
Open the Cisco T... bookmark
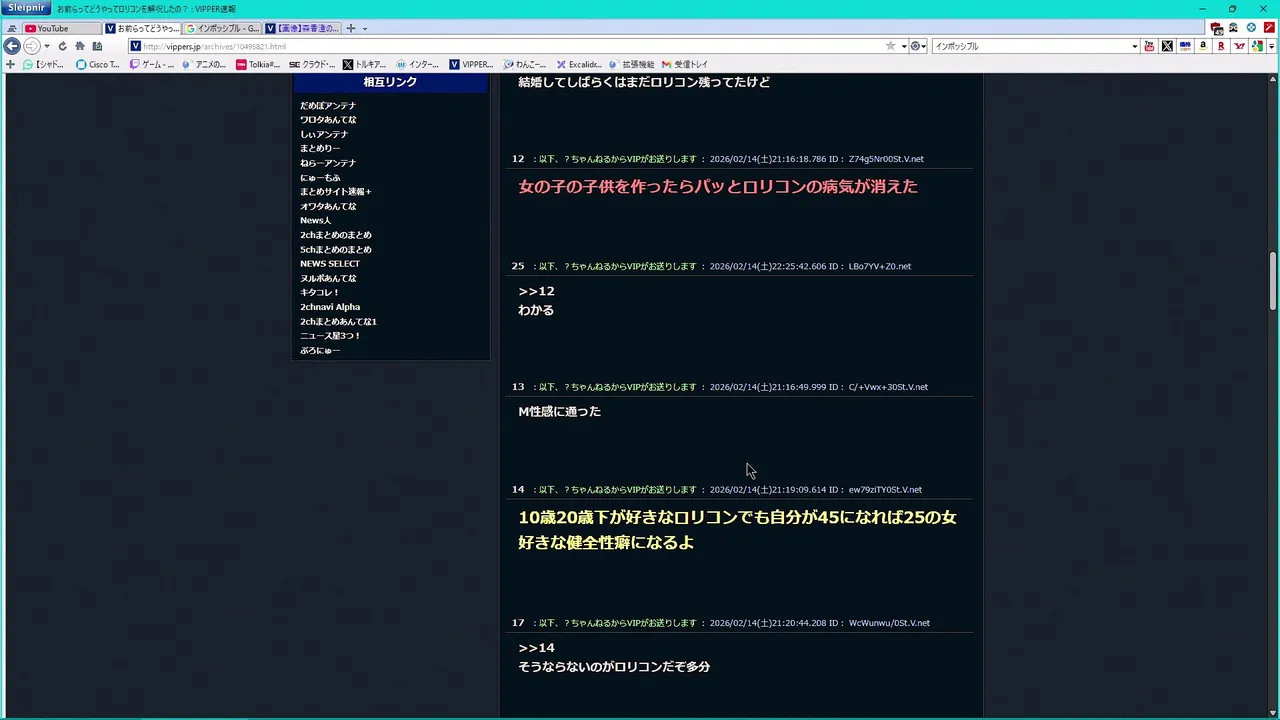coord(98,64)
